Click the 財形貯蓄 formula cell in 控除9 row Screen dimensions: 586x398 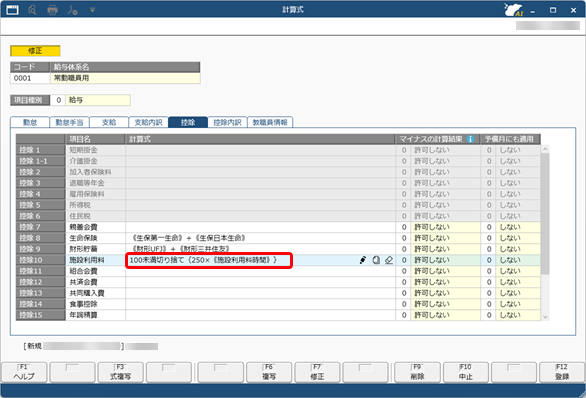[x=260, y=249]
